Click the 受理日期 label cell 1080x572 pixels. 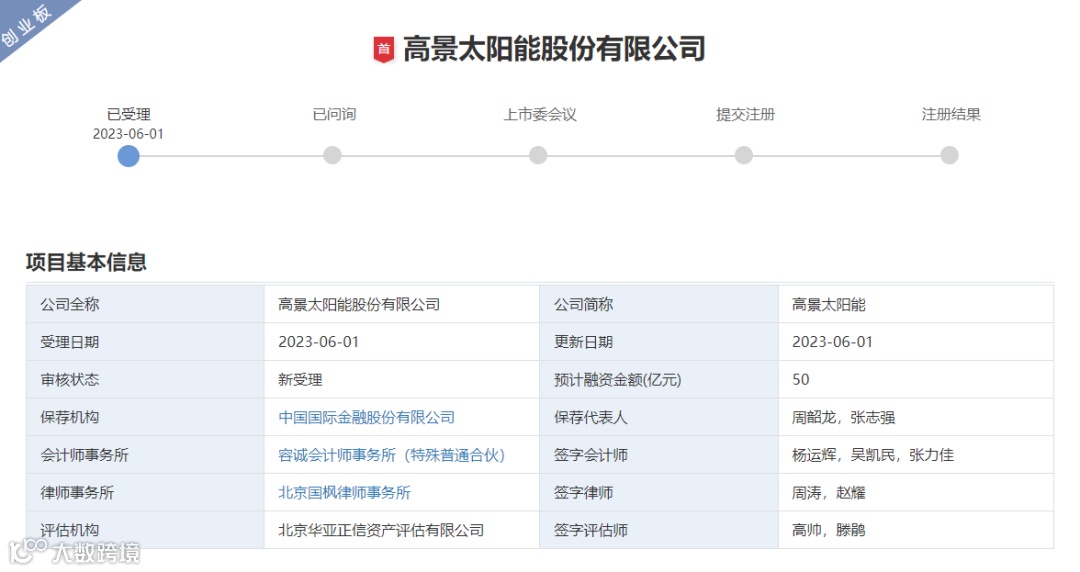pos(145,342)
